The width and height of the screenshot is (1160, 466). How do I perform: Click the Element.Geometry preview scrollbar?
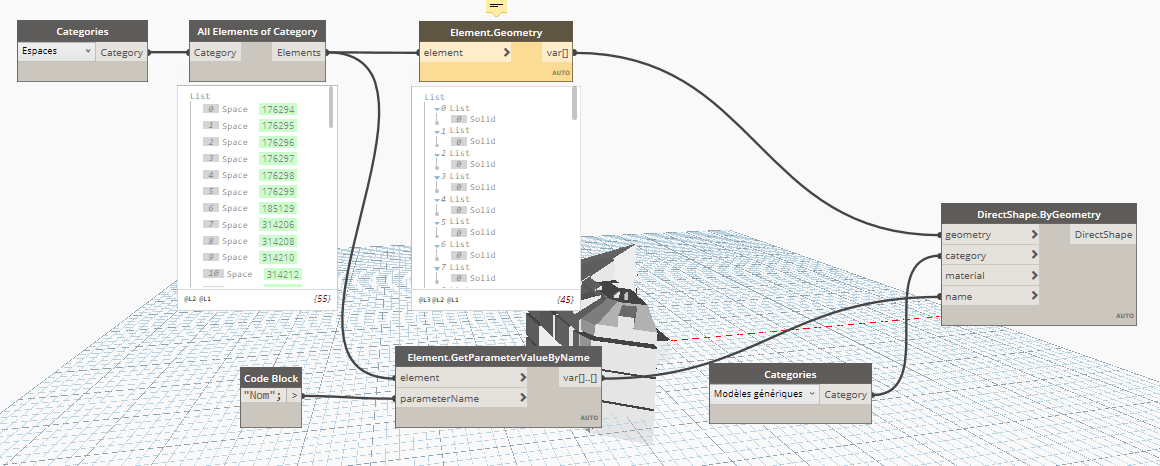pyautogui.click(x=574, y=104)
